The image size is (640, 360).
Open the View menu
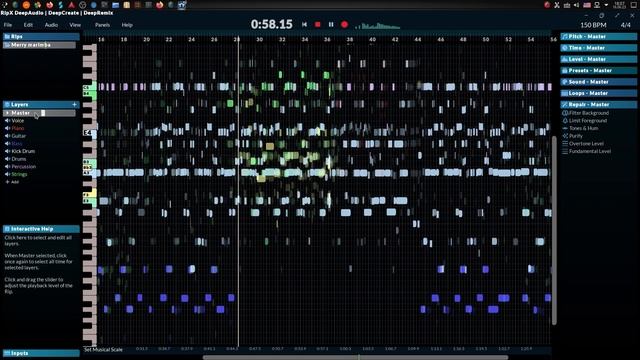point(75,25)
